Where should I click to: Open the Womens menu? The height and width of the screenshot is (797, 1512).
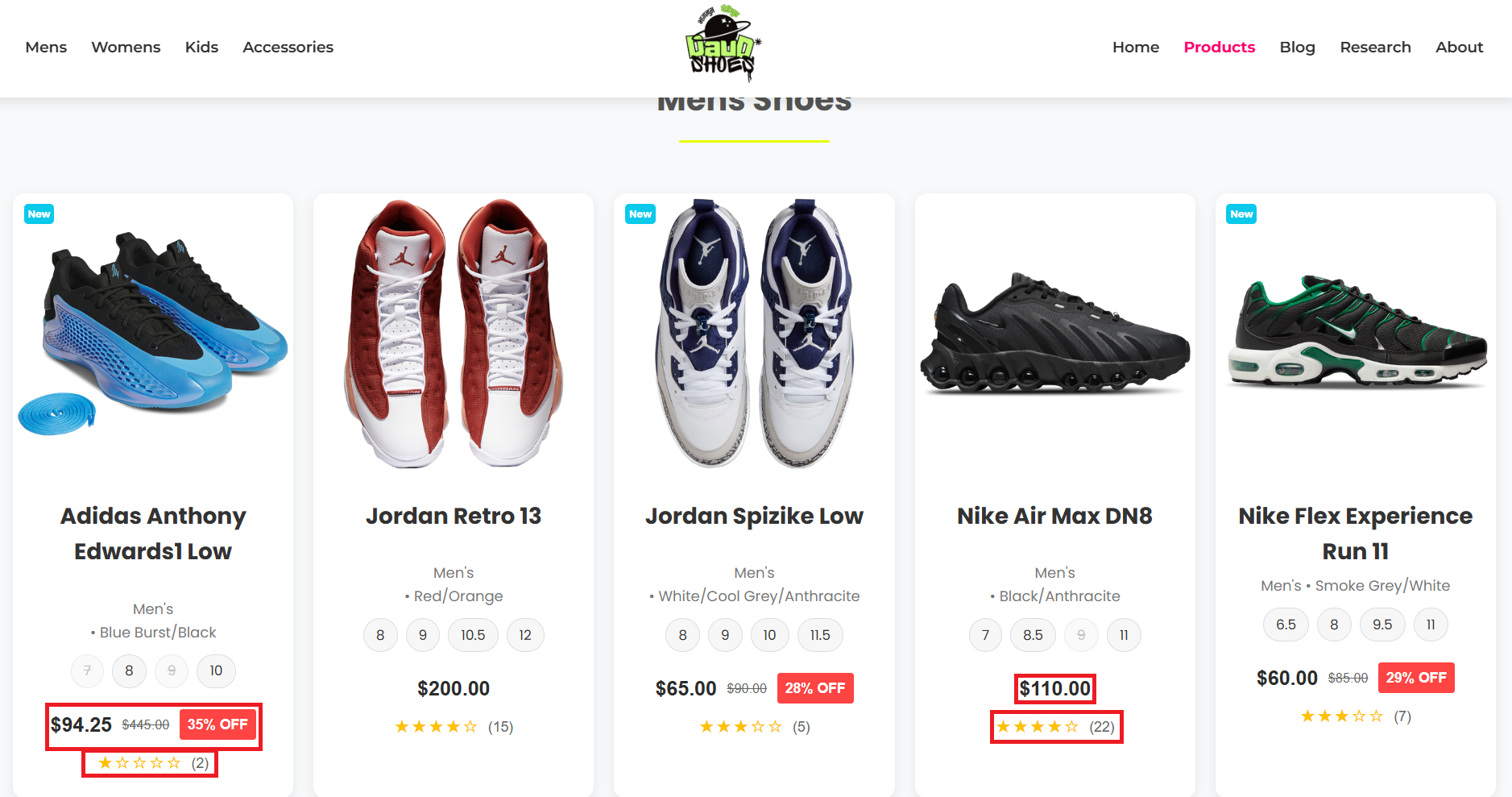click(x=126, y=47)
